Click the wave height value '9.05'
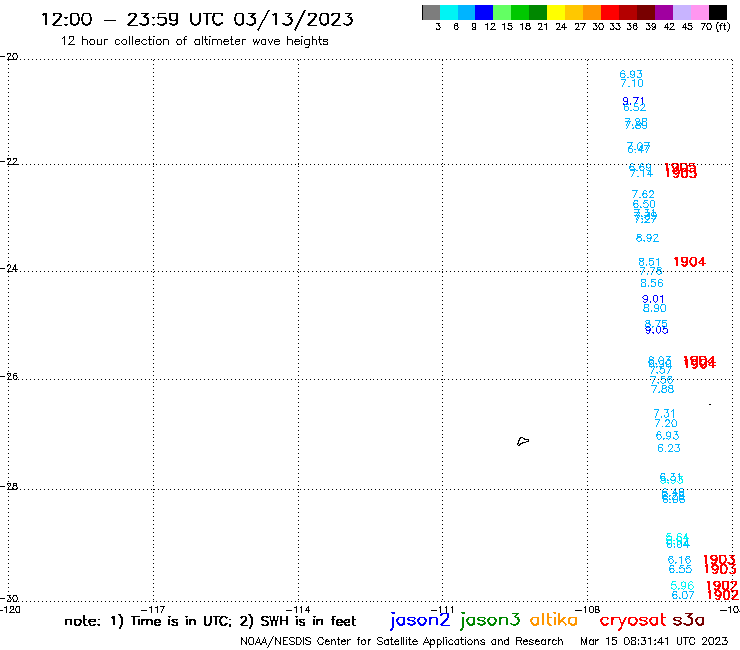Viewport: 740px width, 650px height. pyautogui.click(x=656, y=330)
